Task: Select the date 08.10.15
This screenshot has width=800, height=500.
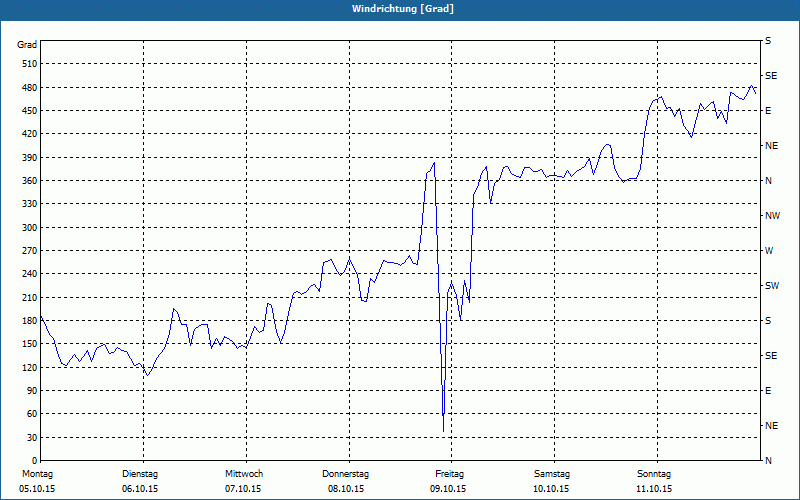Action: click(x=346, y=489)
